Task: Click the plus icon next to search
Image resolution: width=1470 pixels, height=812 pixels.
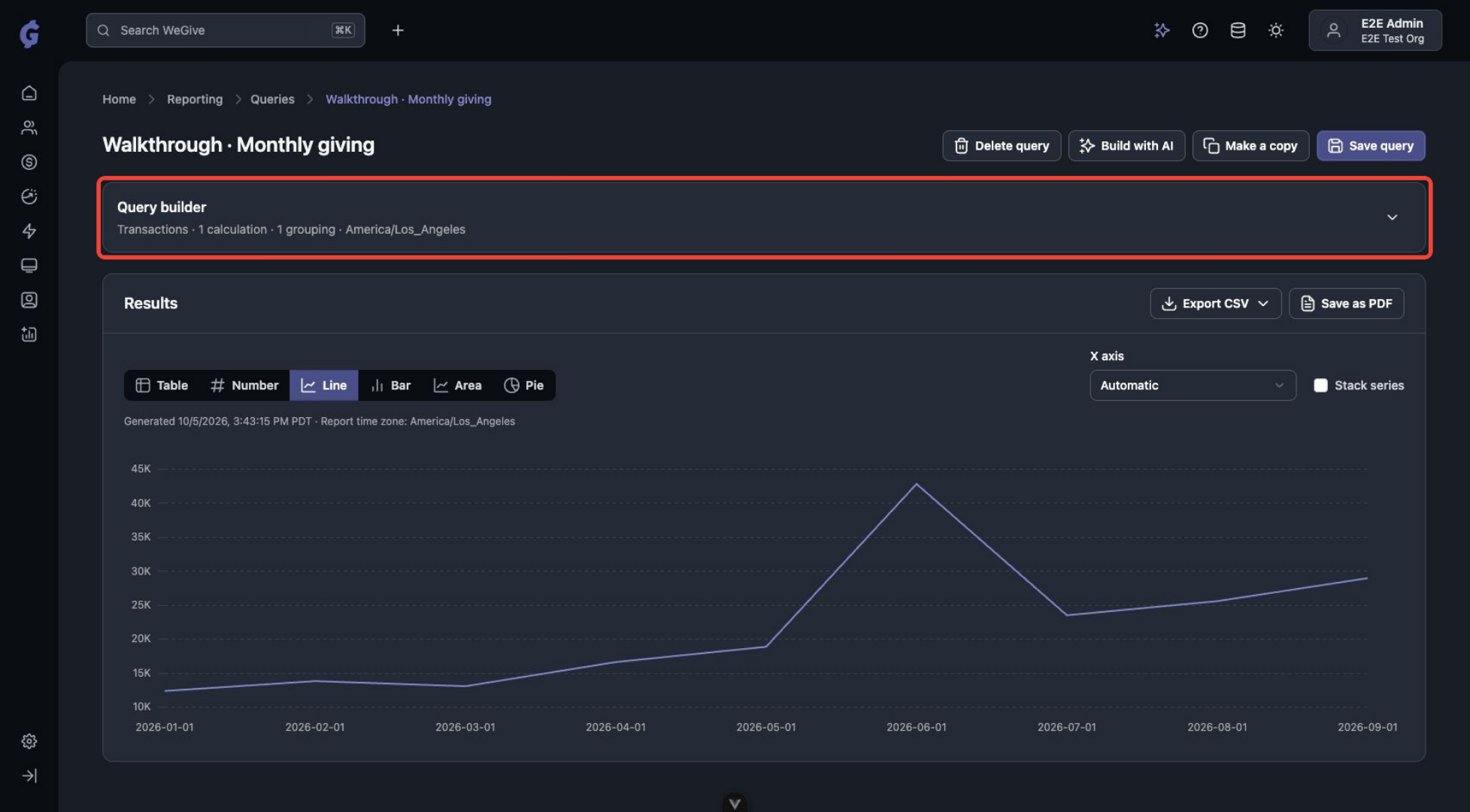Action: [398, 30]
